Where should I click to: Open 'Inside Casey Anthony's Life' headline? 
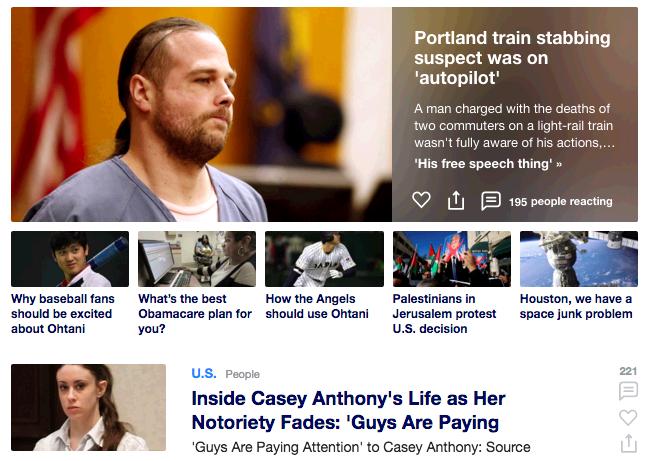tap(348, 410)
